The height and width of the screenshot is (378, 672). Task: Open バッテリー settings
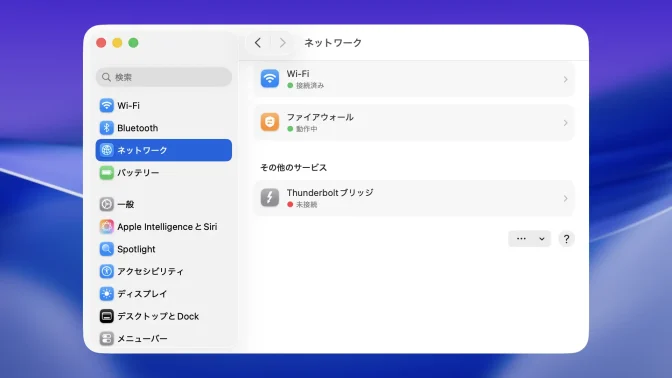[x=164, y=172]
